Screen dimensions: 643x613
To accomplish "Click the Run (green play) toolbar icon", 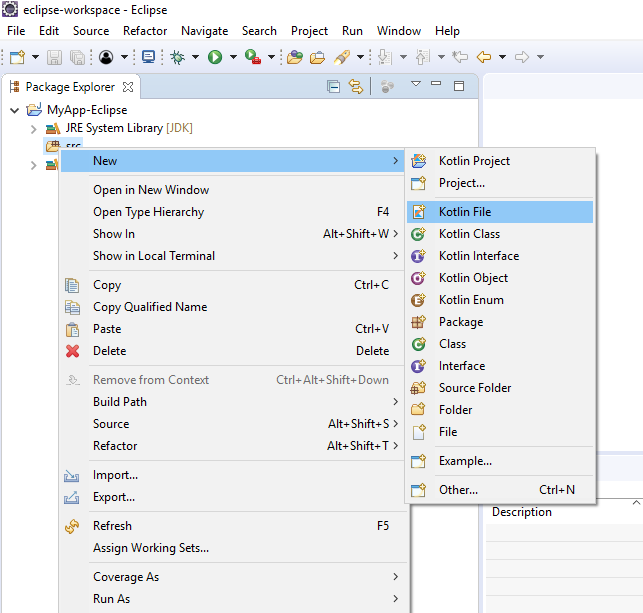I will (214, 57).
